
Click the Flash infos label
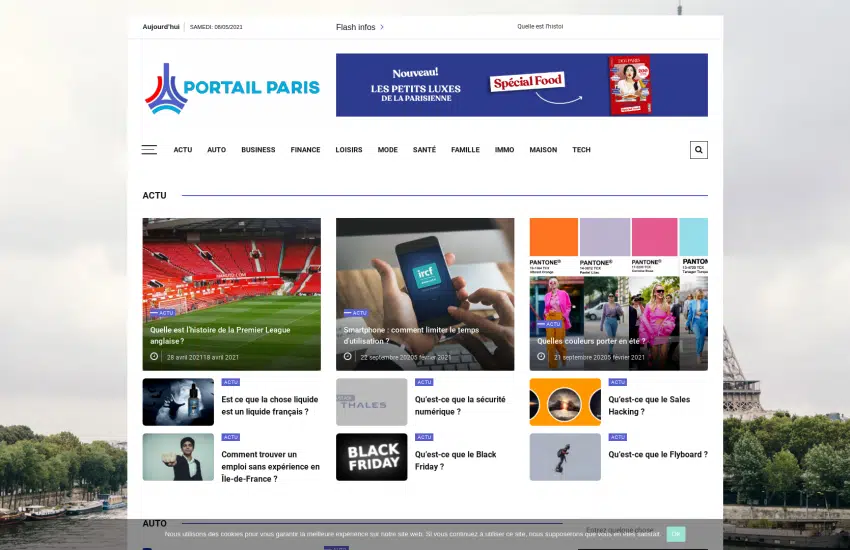pos(355,27)
